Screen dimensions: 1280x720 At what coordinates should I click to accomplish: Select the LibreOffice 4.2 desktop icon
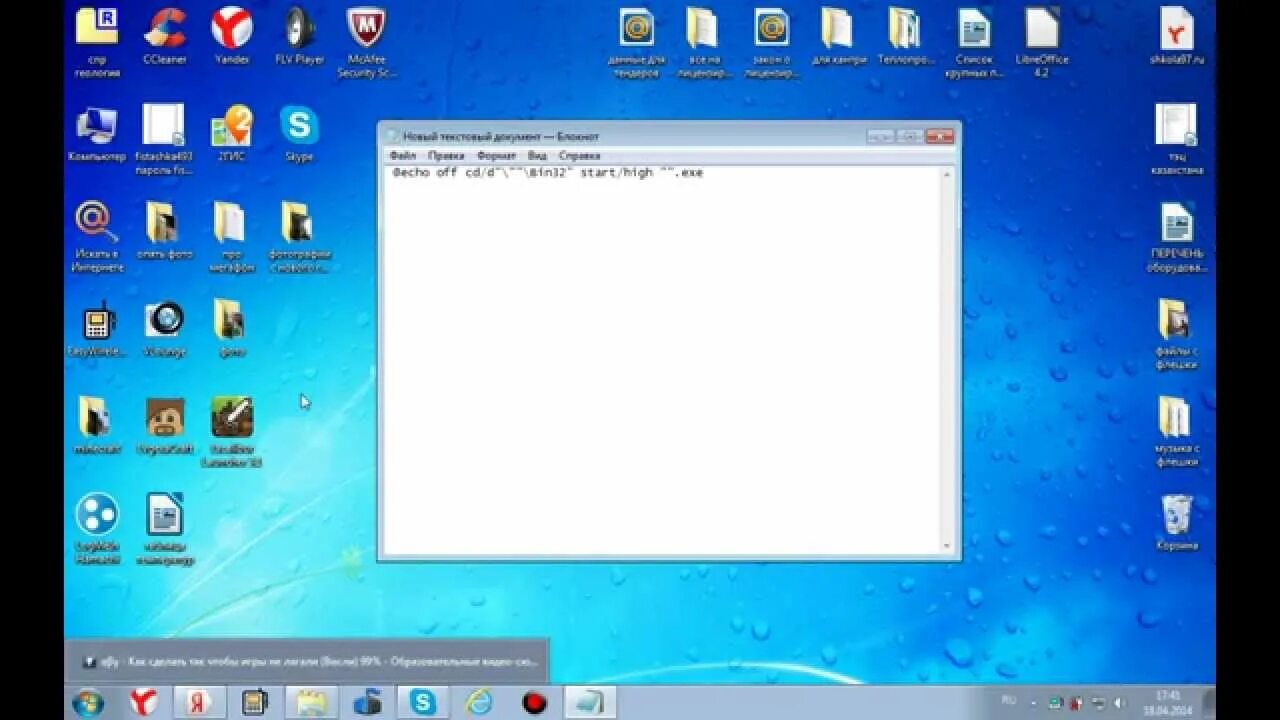pos(1041,43)
